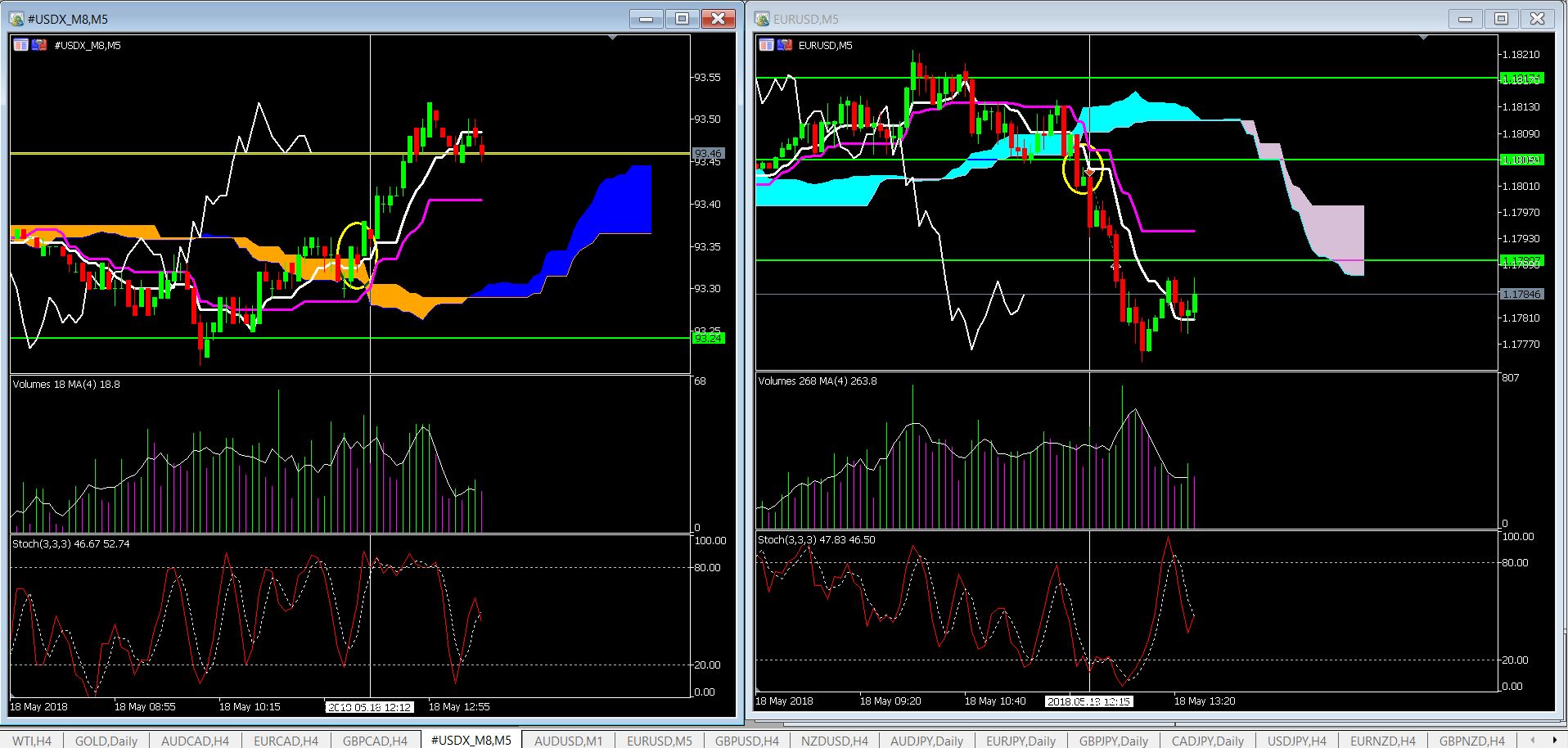Click the chart shift triangle in the EURUSD chart
This screenshot has height=748, width=1568.
coord(1424,38)
